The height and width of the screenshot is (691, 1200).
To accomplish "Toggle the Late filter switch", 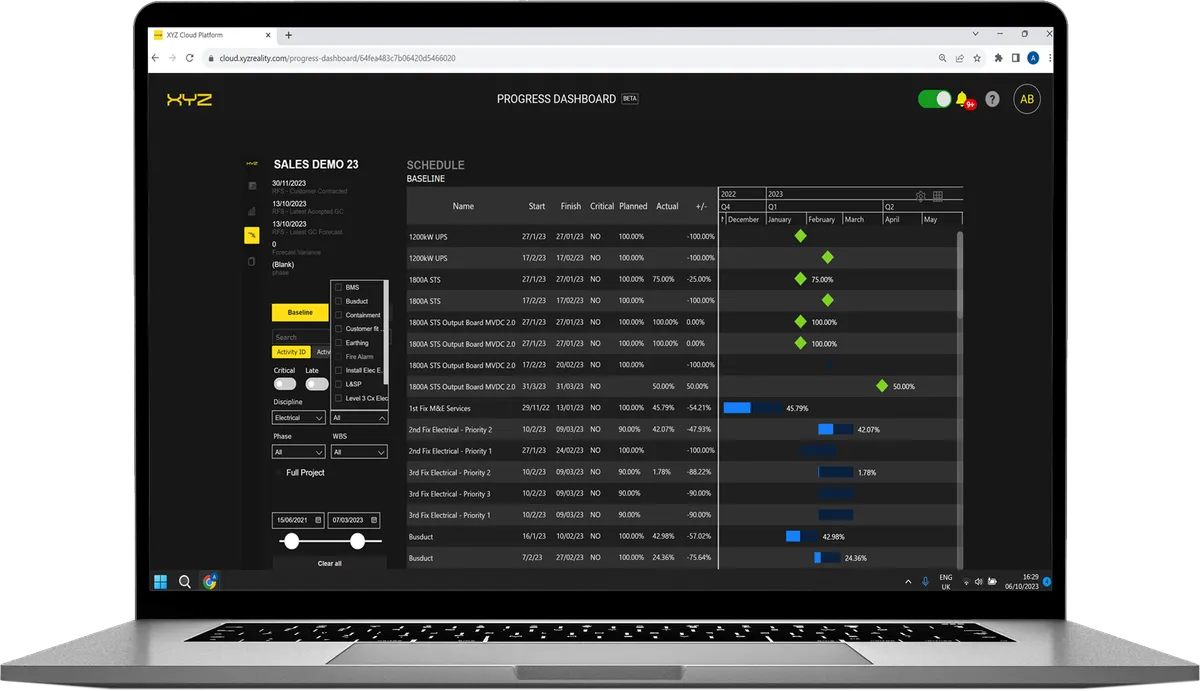I will pos(317,384).
